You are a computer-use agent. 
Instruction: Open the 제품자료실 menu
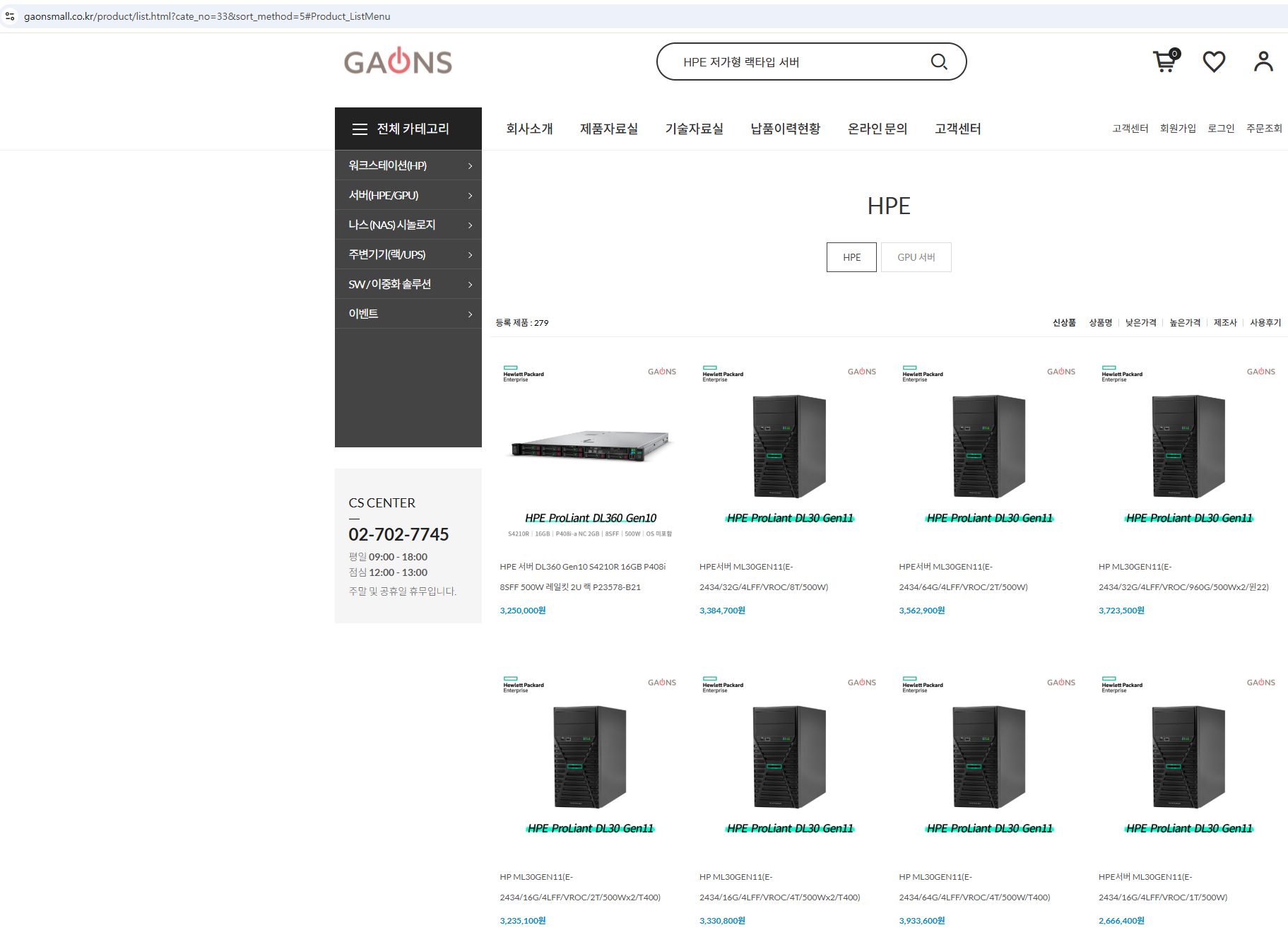(x=609, y=129)
